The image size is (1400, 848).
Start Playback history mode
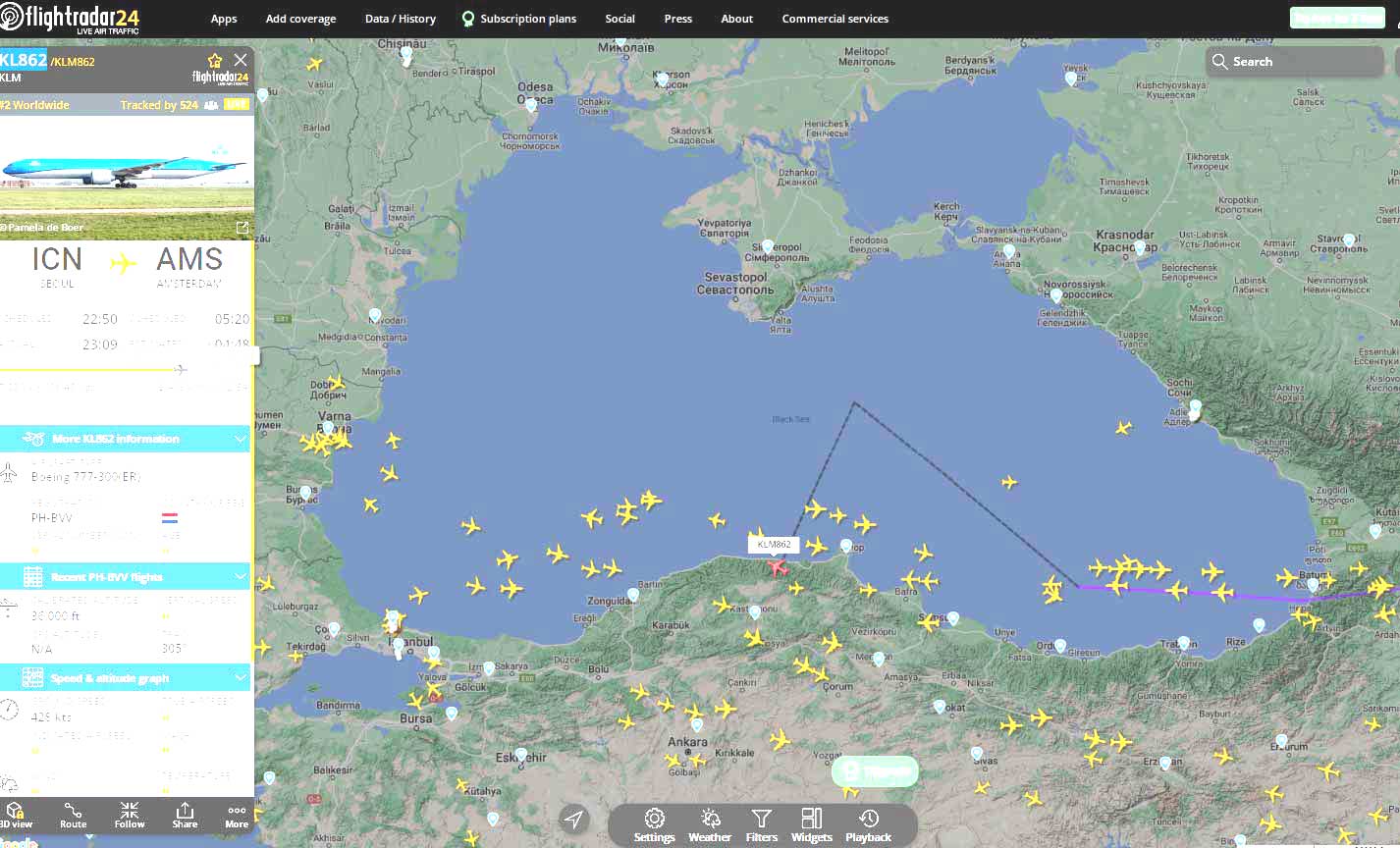pyautogui.click(x=868, y=825)
